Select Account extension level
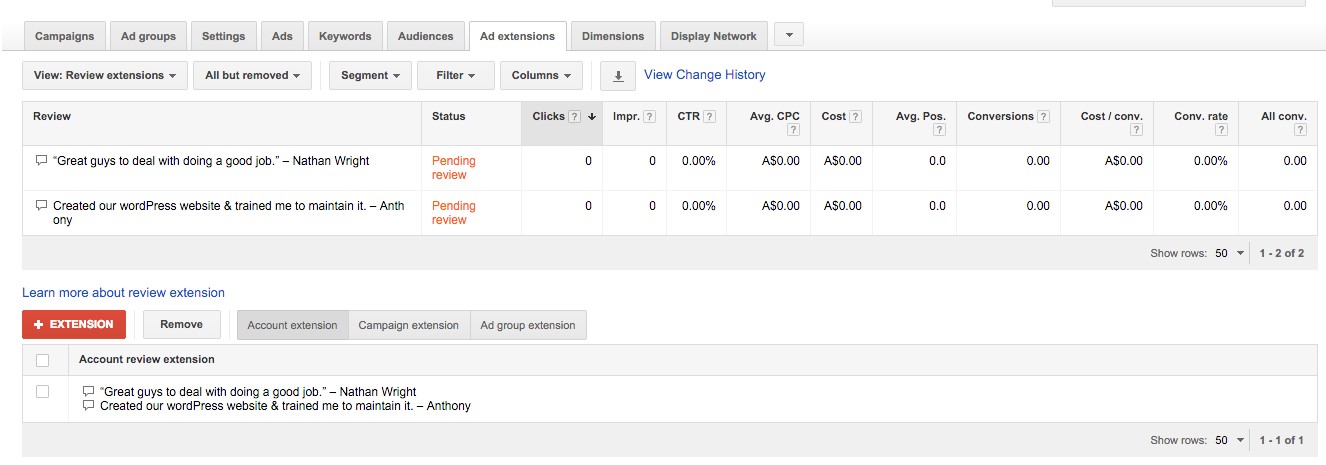The height and width of the screenshot is (465, 1326). 292,325
